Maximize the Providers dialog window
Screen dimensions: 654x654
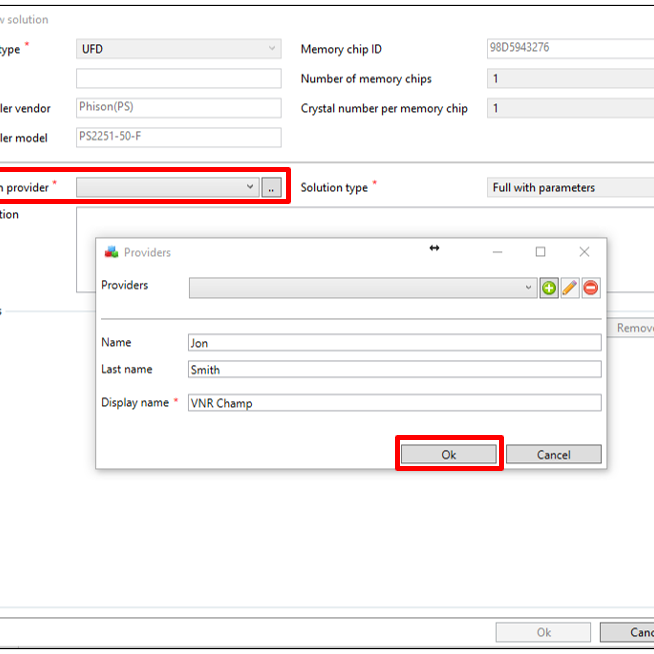[540, 252]
